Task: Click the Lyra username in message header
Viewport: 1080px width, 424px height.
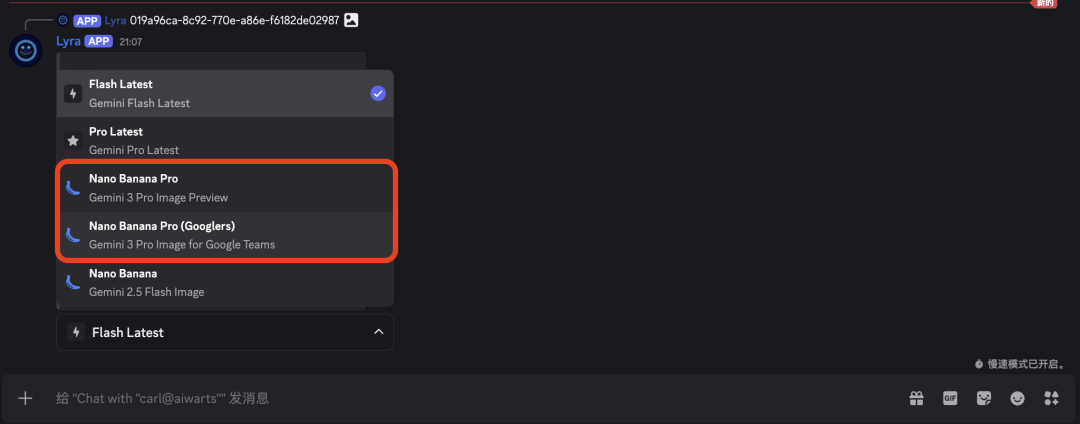Action: tap(68, 41)
